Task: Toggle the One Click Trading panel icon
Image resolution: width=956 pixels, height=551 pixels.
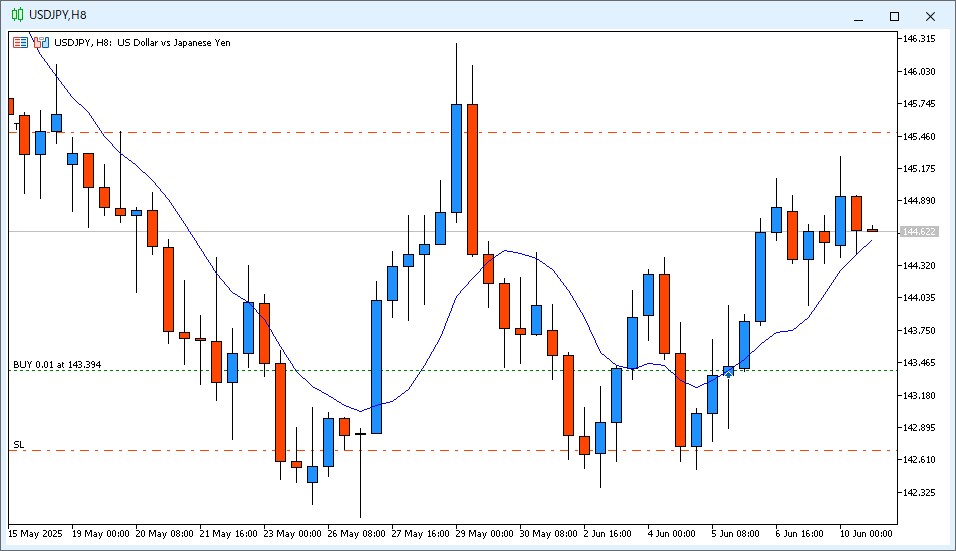Action: tap(41, 43)
